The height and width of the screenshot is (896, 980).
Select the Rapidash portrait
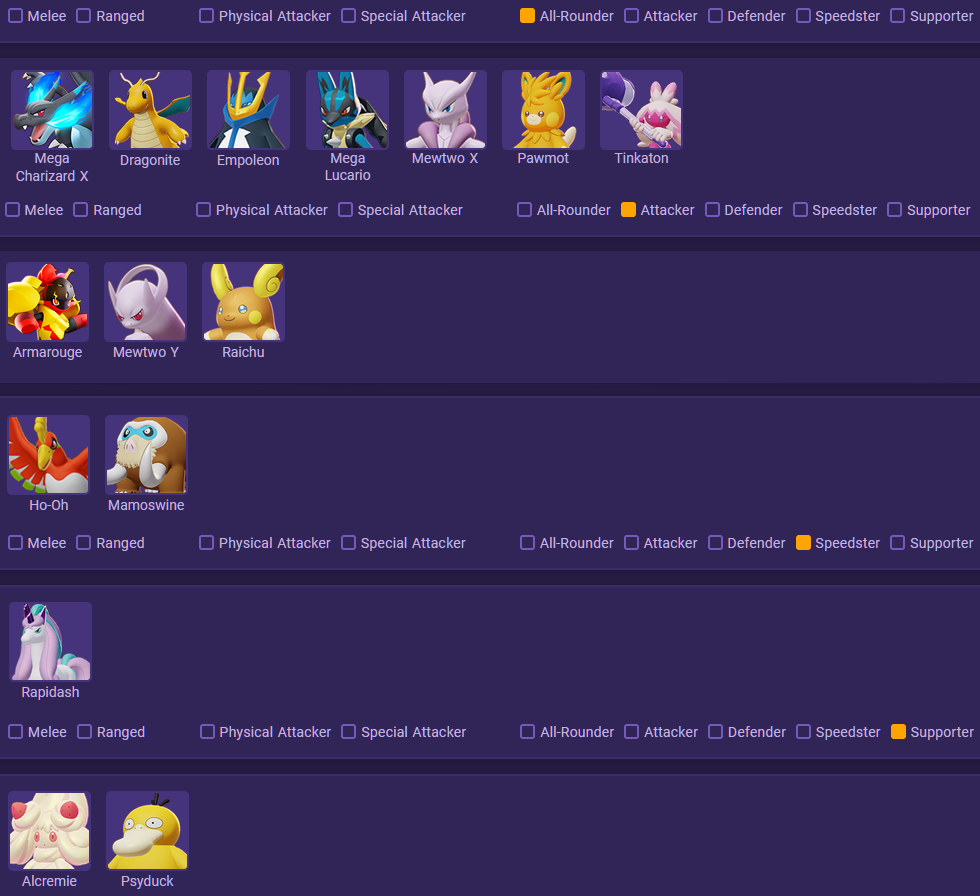[51, 642]
